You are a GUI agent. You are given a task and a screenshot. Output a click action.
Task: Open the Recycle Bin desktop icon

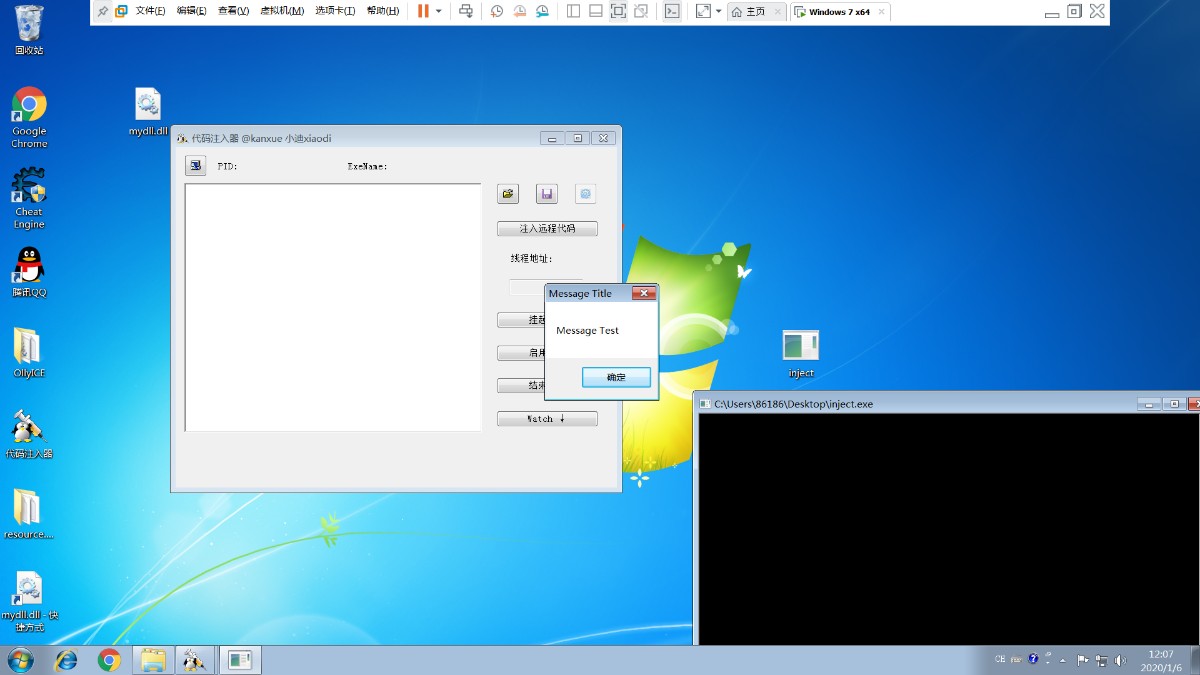(29, 30)
